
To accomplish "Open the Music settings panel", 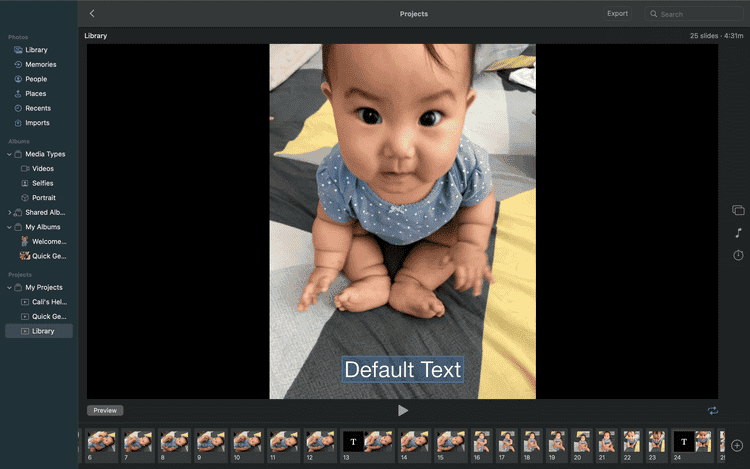I will point(738,233).
